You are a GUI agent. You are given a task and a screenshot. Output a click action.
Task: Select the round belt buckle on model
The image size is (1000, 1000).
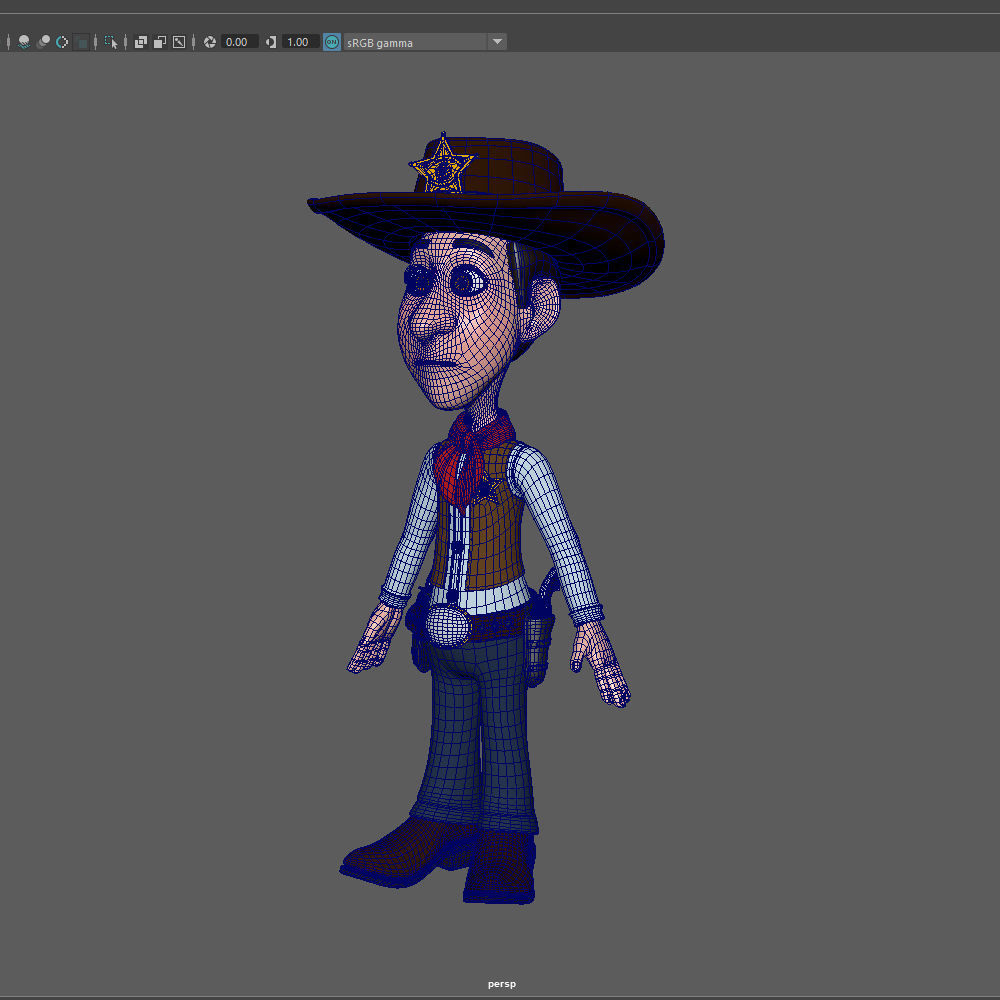point(448,625)
